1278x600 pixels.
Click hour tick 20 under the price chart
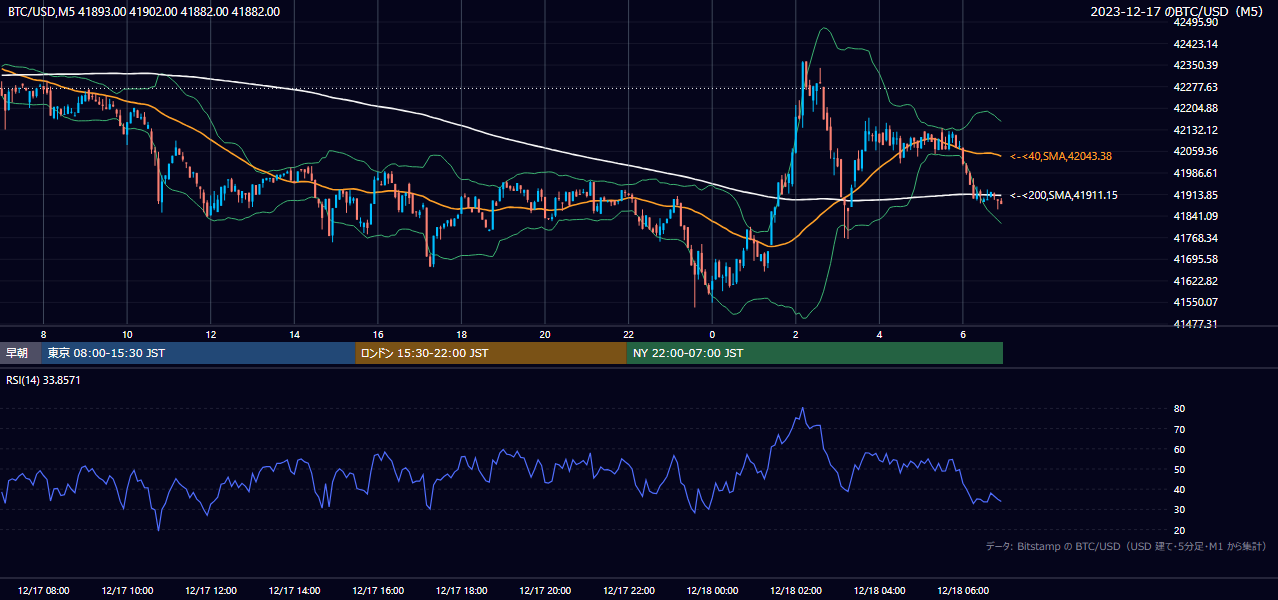(545, 334)
